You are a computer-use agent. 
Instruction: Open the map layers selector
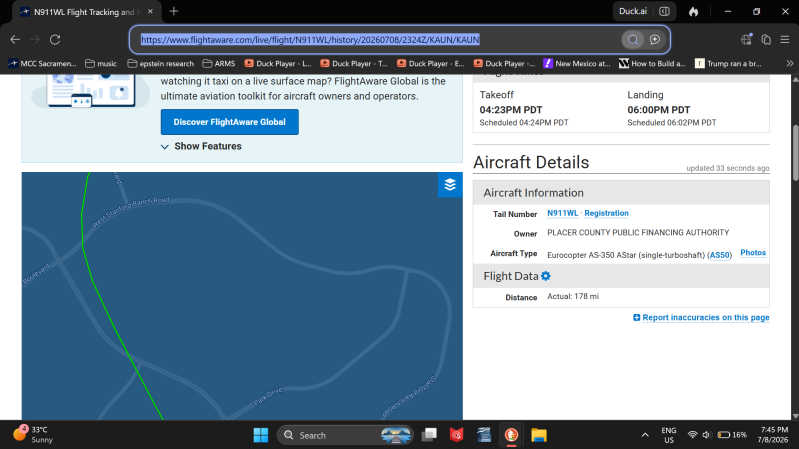click(450, 184)
